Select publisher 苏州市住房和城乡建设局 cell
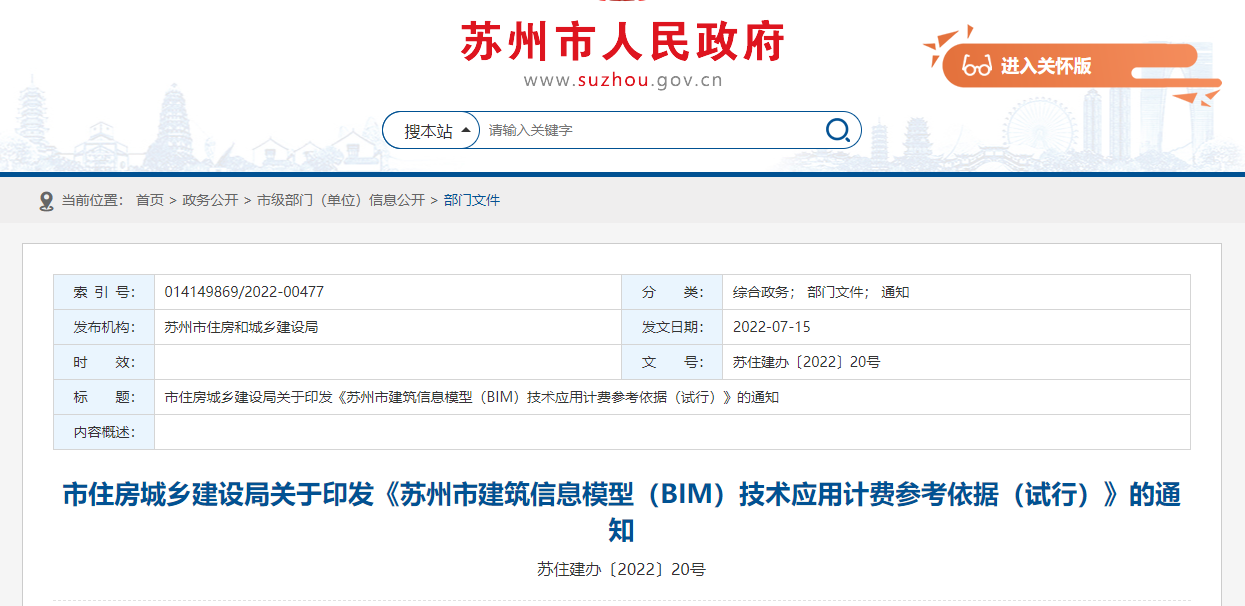 388,327
